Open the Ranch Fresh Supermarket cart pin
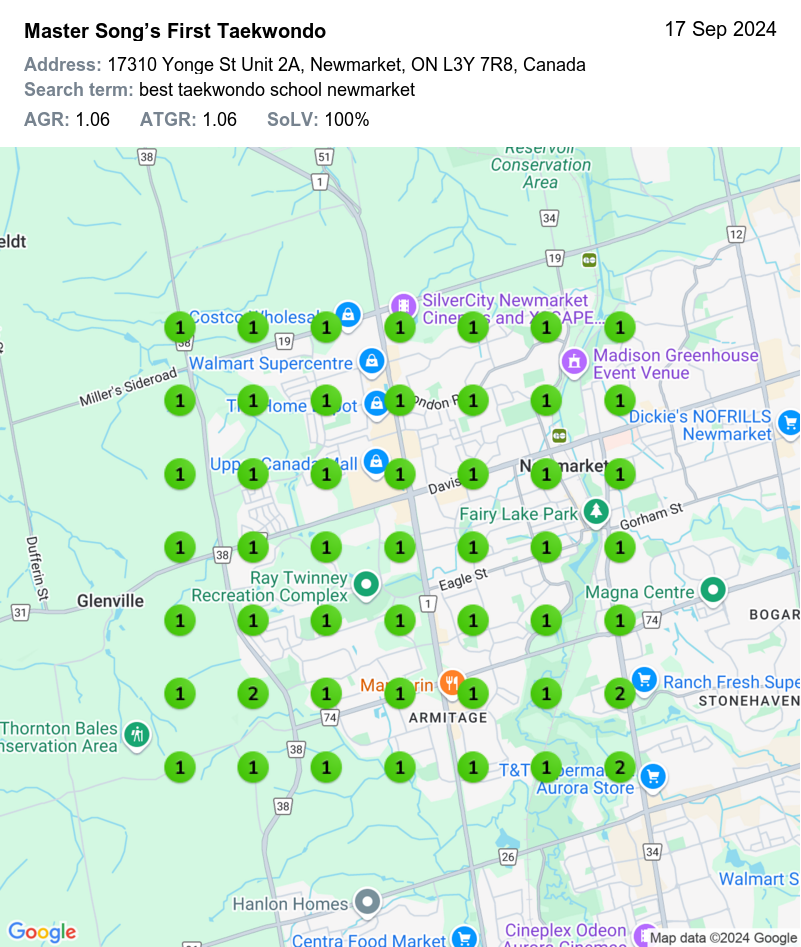801x947 pixels. [645, 680]
